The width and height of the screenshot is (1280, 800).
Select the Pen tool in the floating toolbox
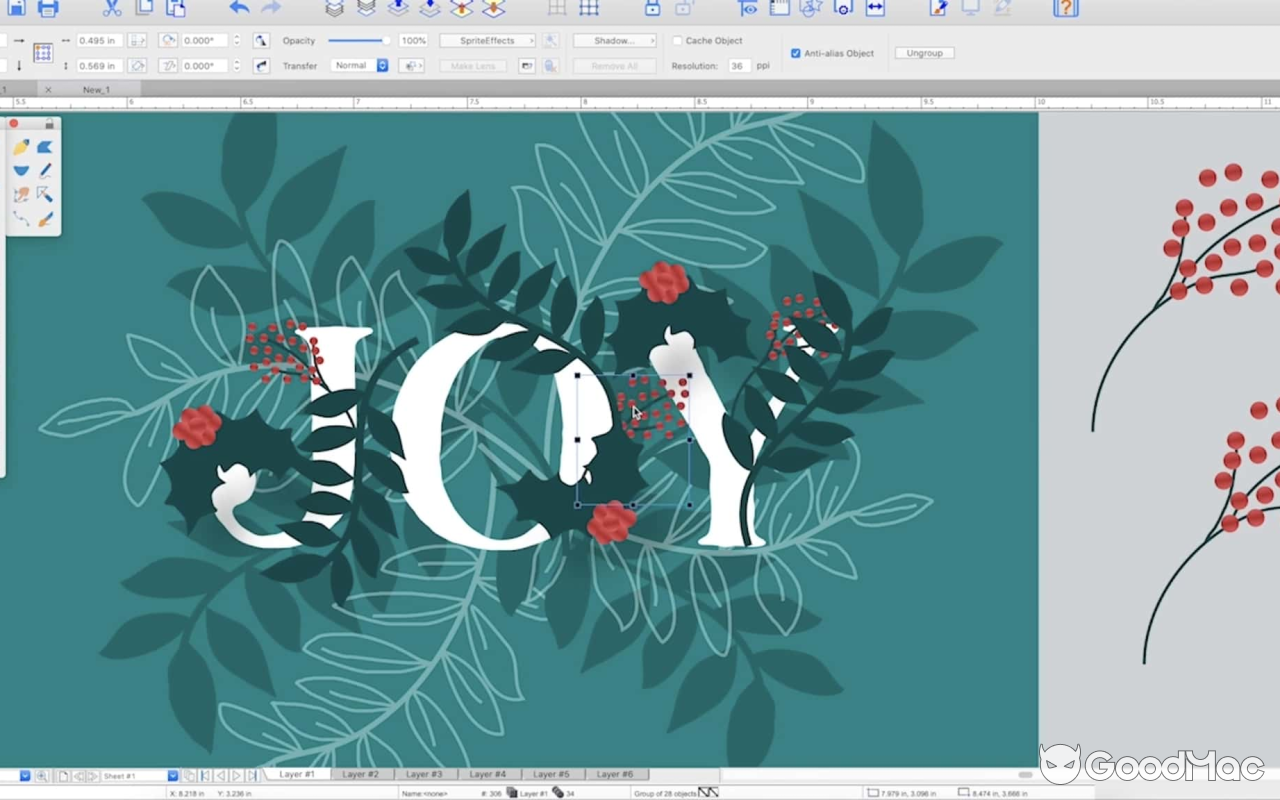tap(45, 170)
